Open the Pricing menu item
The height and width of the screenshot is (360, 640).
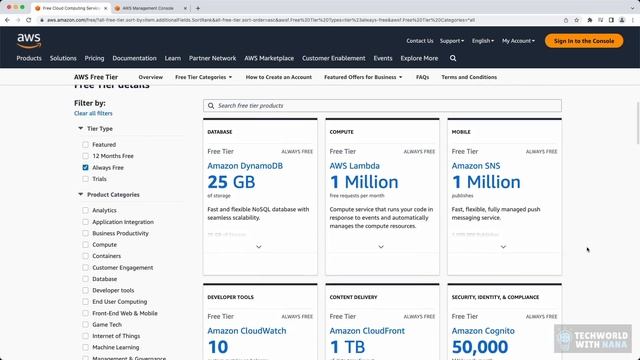pyautogui.click(x=94, y=58)
